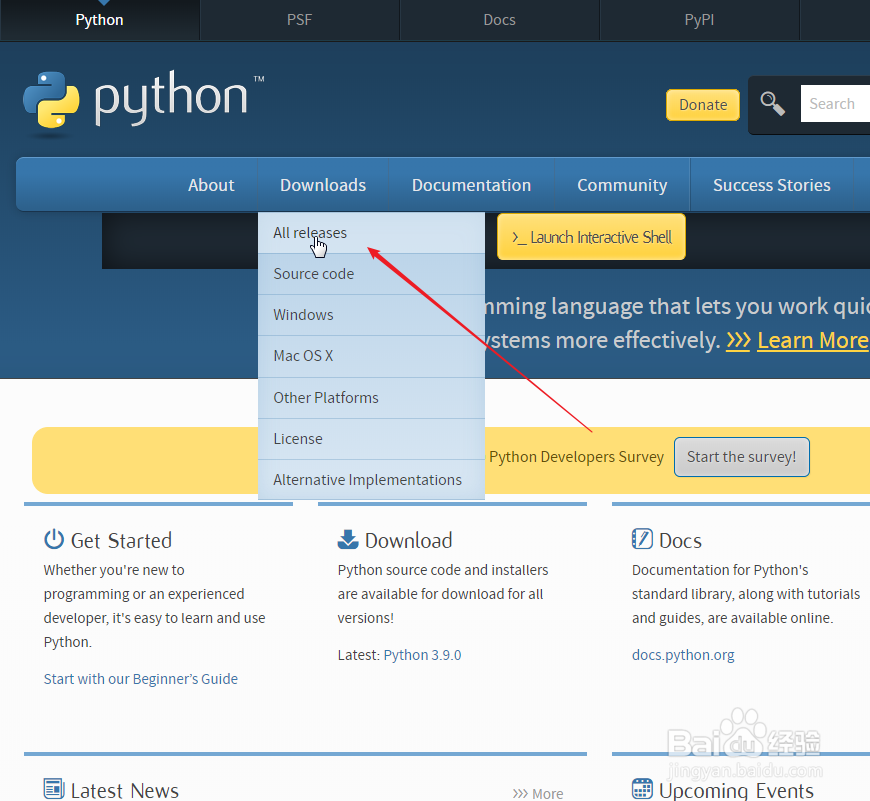The image size is (870, 801).
Task: Click the Docs pencil icon
Action: pos(642,539)
